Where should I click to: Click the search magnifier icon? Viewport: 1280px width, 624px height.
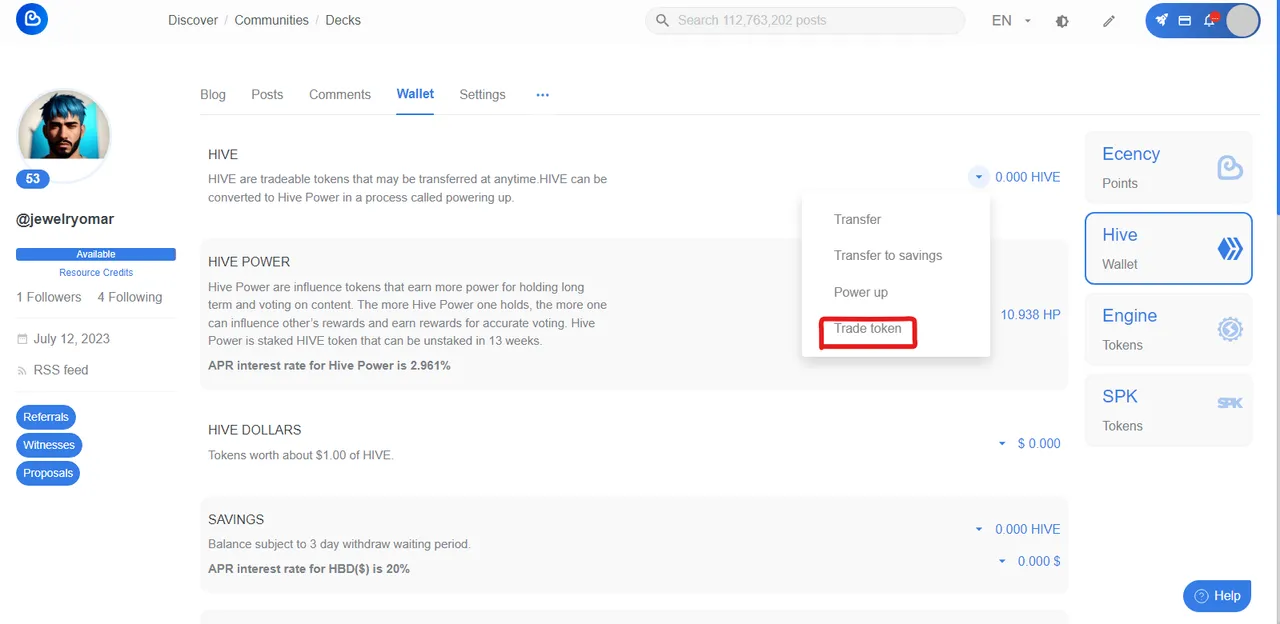[x=662, y=20]
